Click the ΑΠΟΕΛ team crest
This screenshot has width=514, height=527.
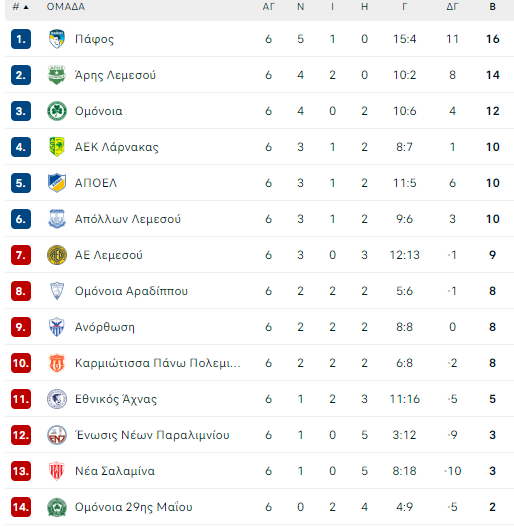pyautogui.click(x=57, y=183)
